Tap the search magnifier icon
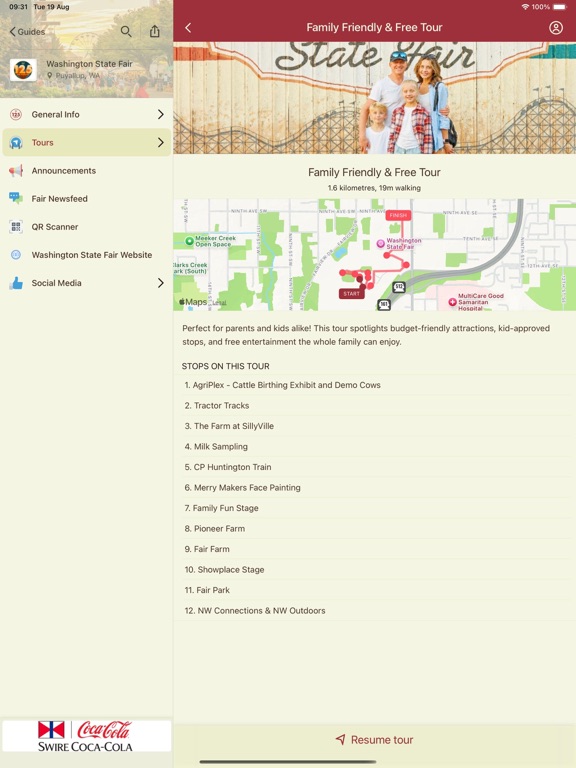This screenshot has width=576, height=768. [x=126, y=32]
